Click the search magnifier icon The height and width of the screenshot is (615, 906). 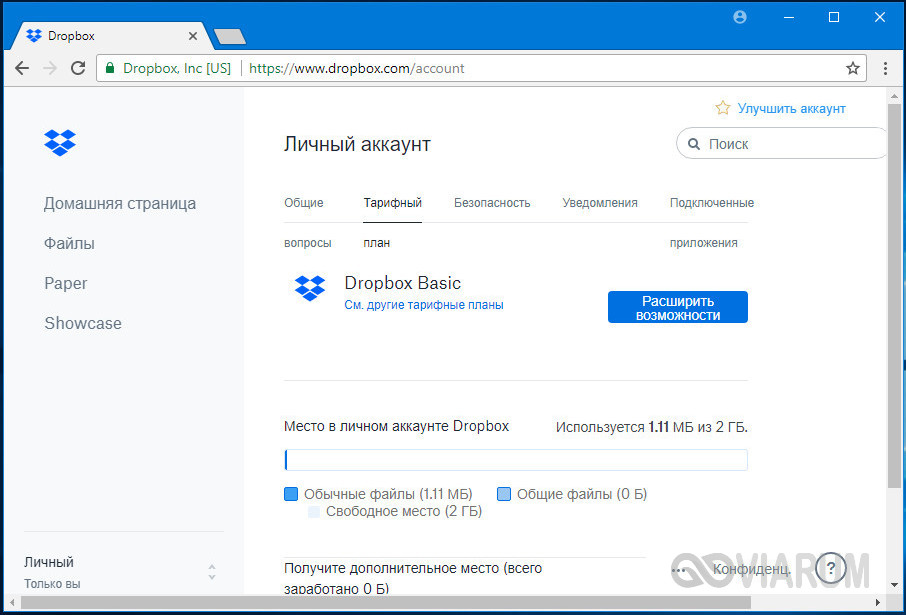click(693, 144)
